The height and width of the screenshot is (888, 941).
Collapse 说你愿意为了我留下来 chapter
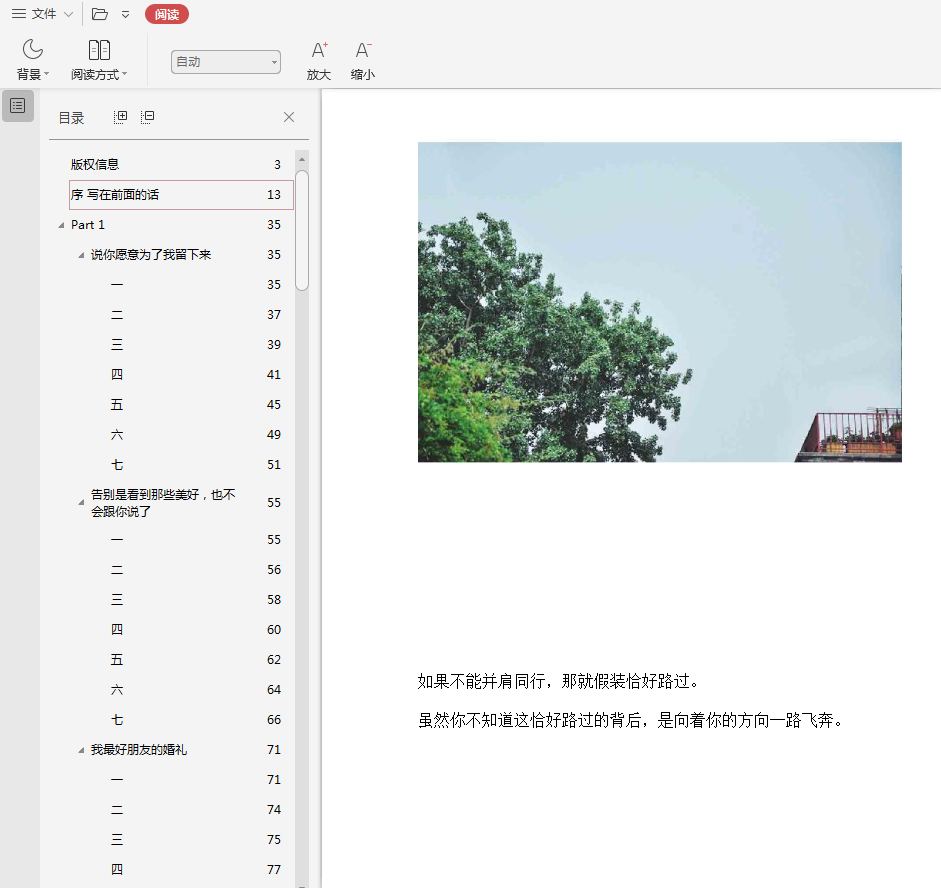click(x=81, y=255)
